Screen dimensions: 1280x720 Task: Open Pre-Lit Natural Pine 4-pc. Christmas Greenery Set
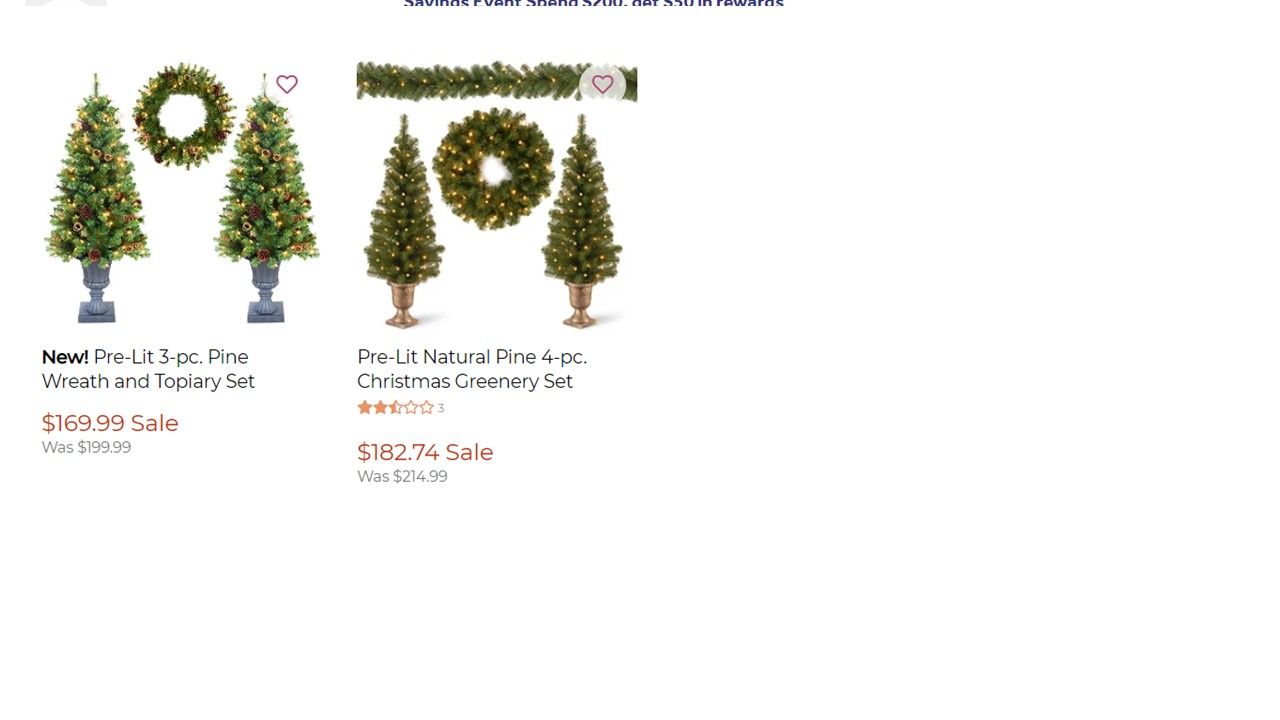pyautogui.click(x=472, y=369)
